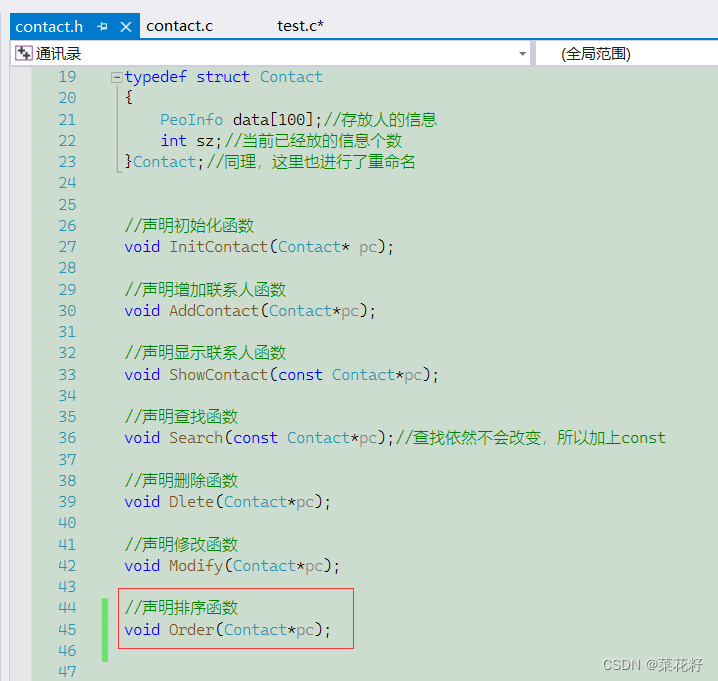Screen dimensions: 718x681
Task: Click the InitContact function name
Action: [218, 247]
